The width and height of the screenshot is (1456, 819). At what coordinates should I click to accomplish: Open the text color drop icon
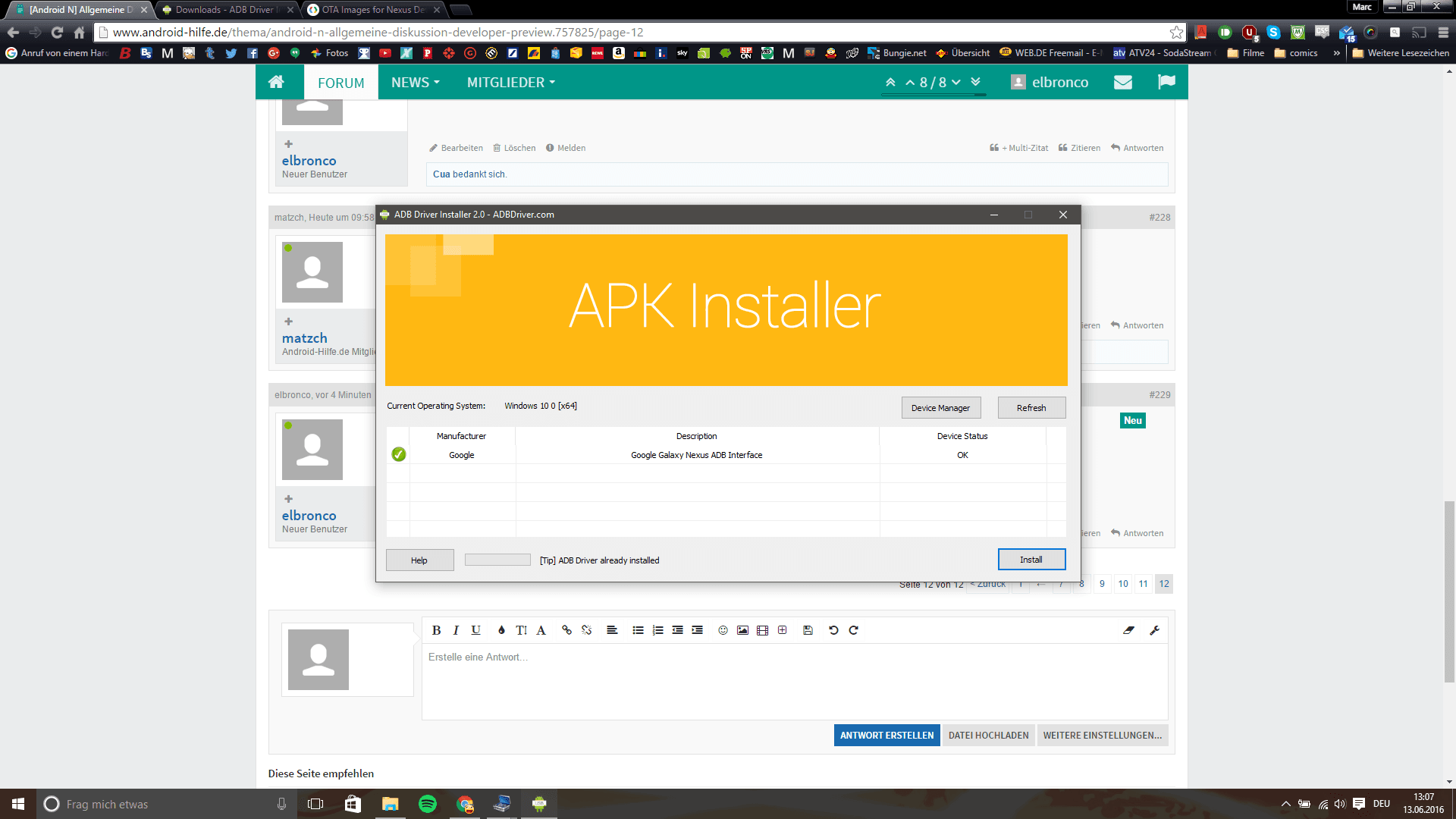(x=501, y=630)
